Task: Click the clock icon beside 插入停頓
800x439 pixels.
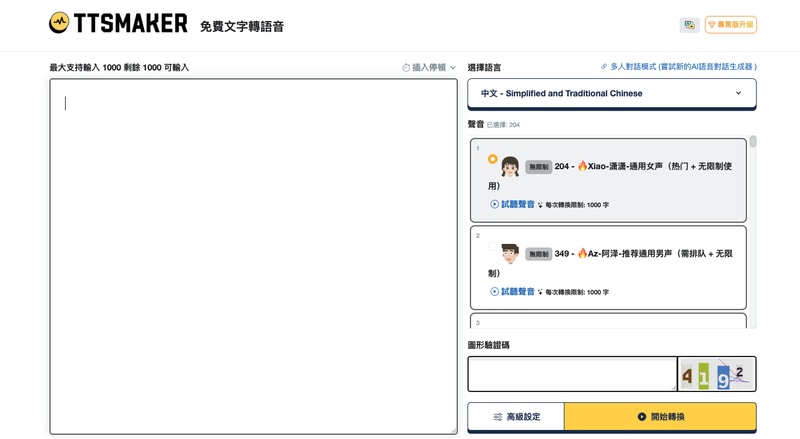Action: [406, 67]
